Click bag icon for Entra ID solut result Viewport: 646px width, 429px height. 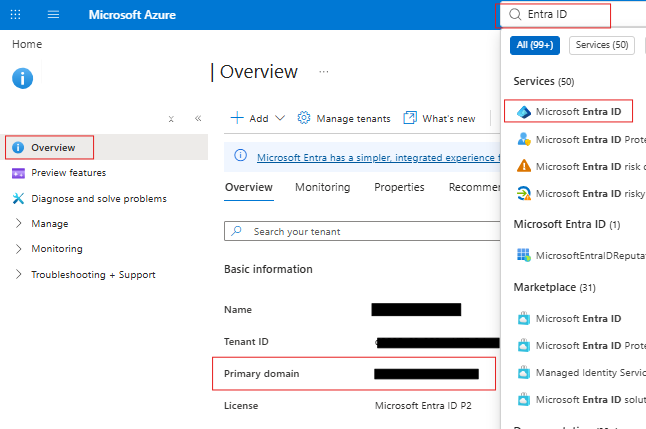point(524,399)
